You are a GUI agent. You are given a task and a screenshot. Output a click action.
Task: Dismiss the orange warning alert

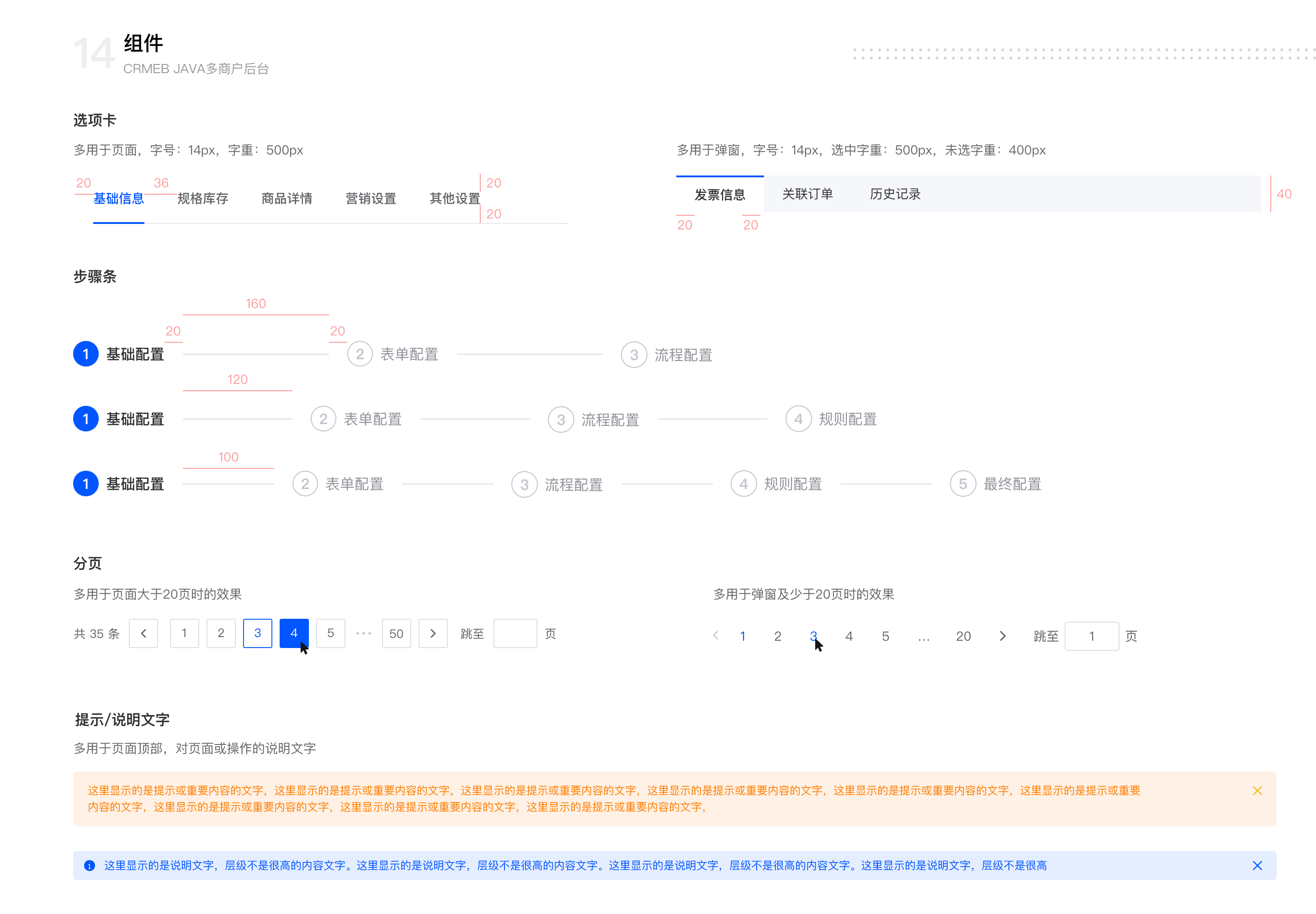coord(1258,790)
